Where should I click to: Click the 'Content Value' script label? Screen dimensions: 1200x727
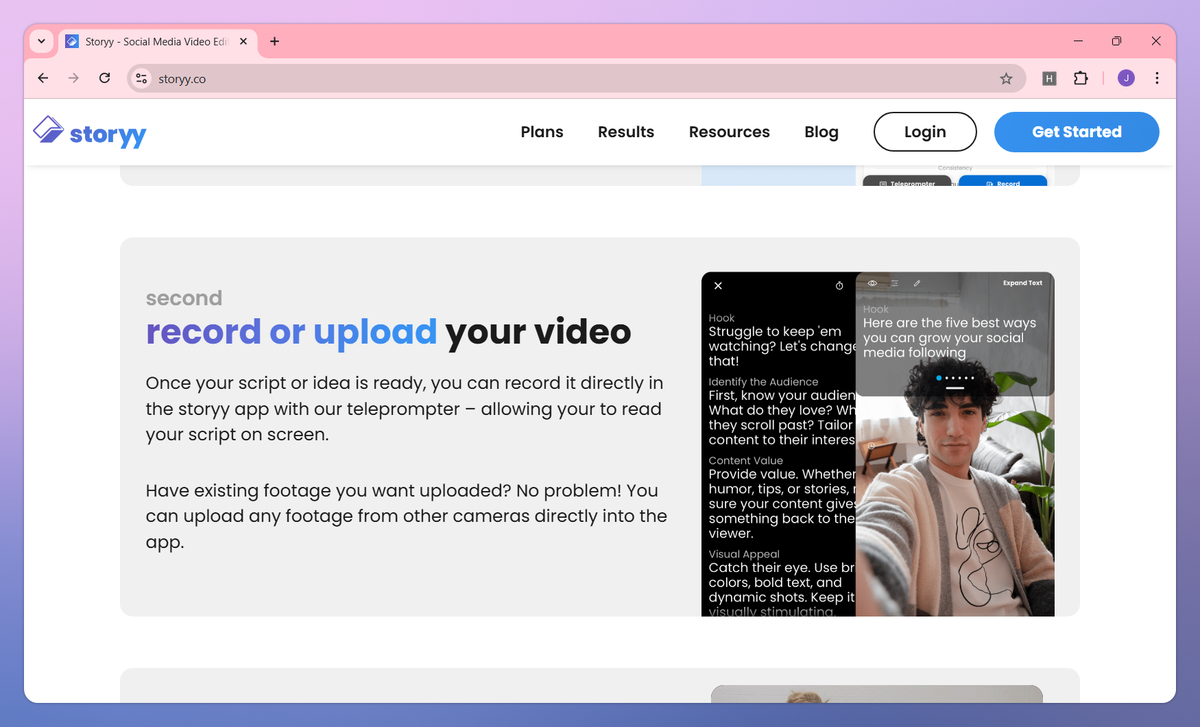(x=744, y=461)
